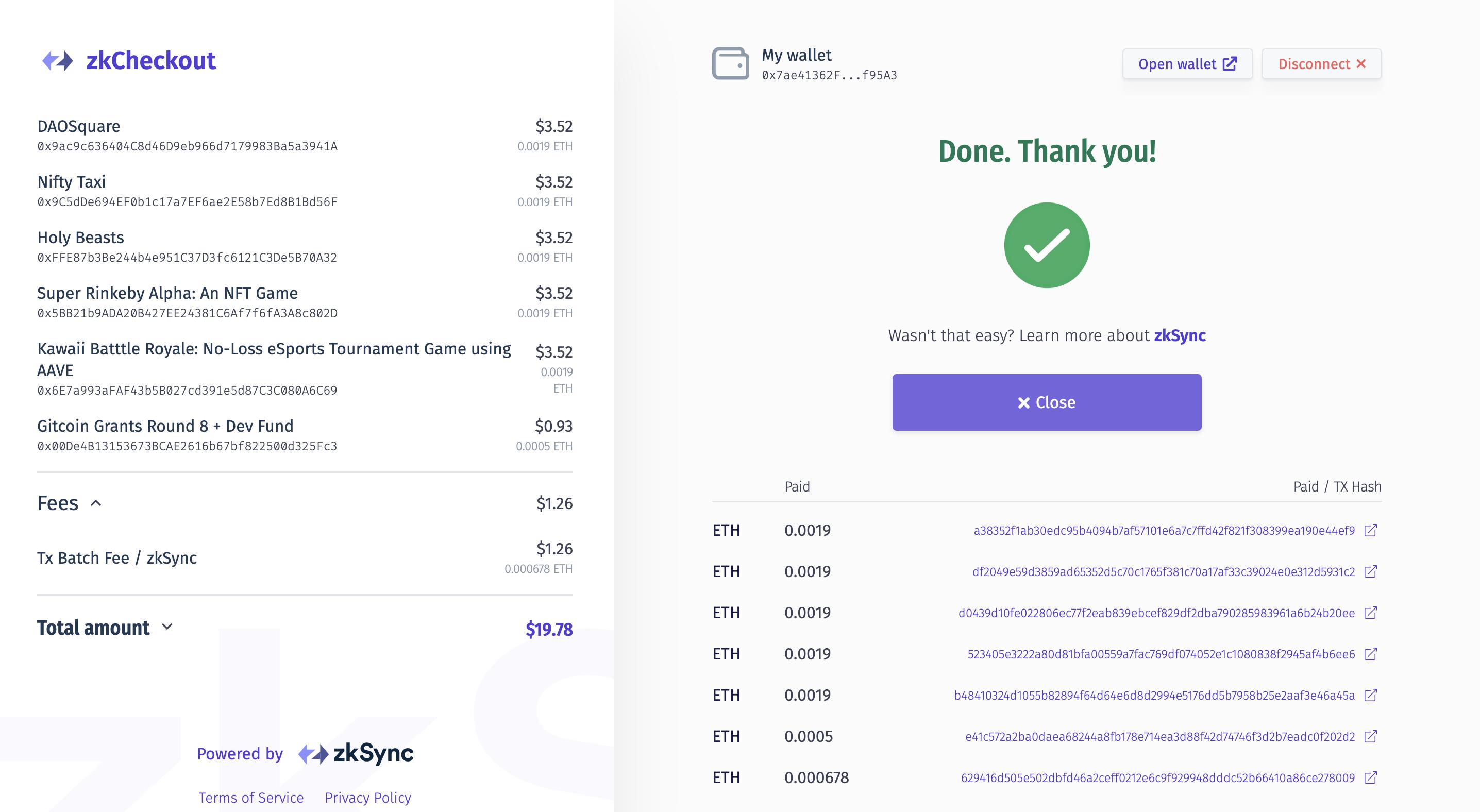Follow the zkSync learn more link
This screenshot has width=1480, height=812.
1180,335
